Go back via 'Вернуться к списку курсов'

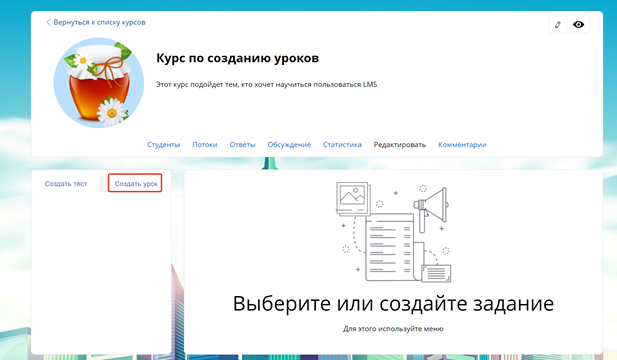99,22
